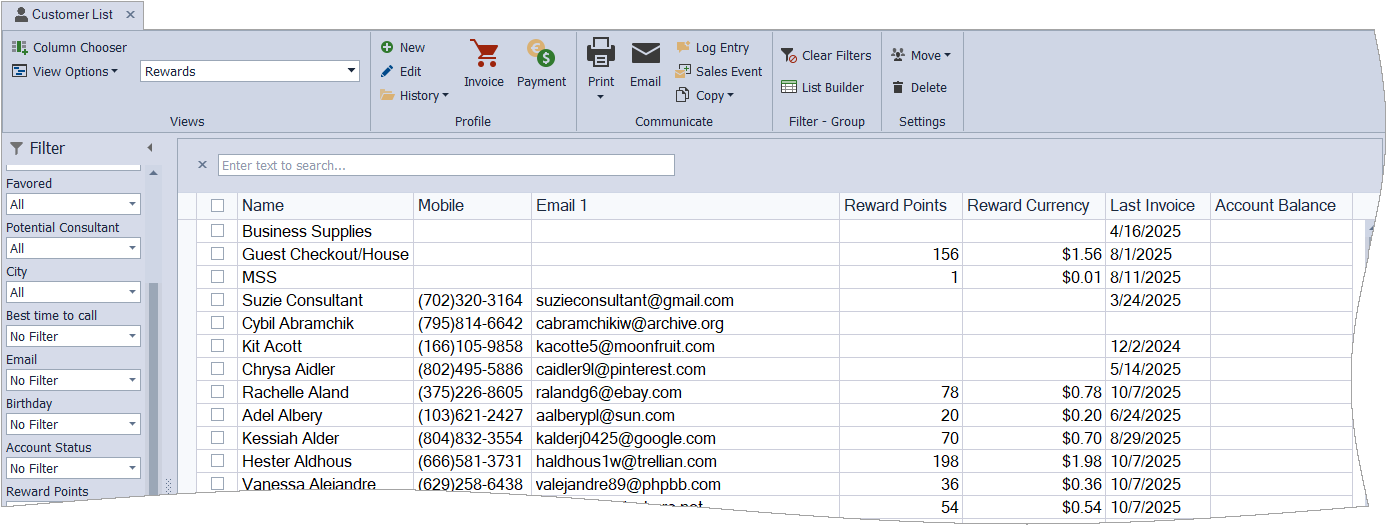1388x525 pixels.
Task: Sort by Reward Points column header
Action: (895, 206)
